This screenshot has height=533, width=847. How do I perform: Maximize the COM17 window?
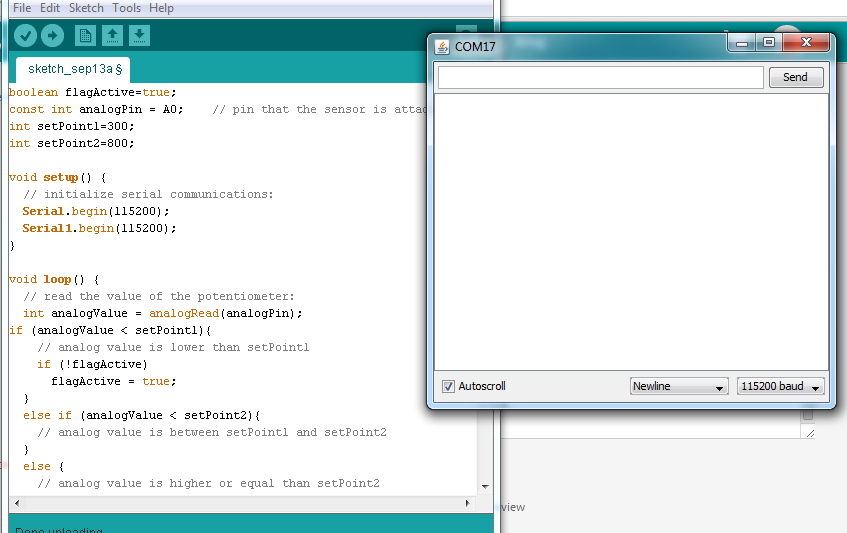769,43
